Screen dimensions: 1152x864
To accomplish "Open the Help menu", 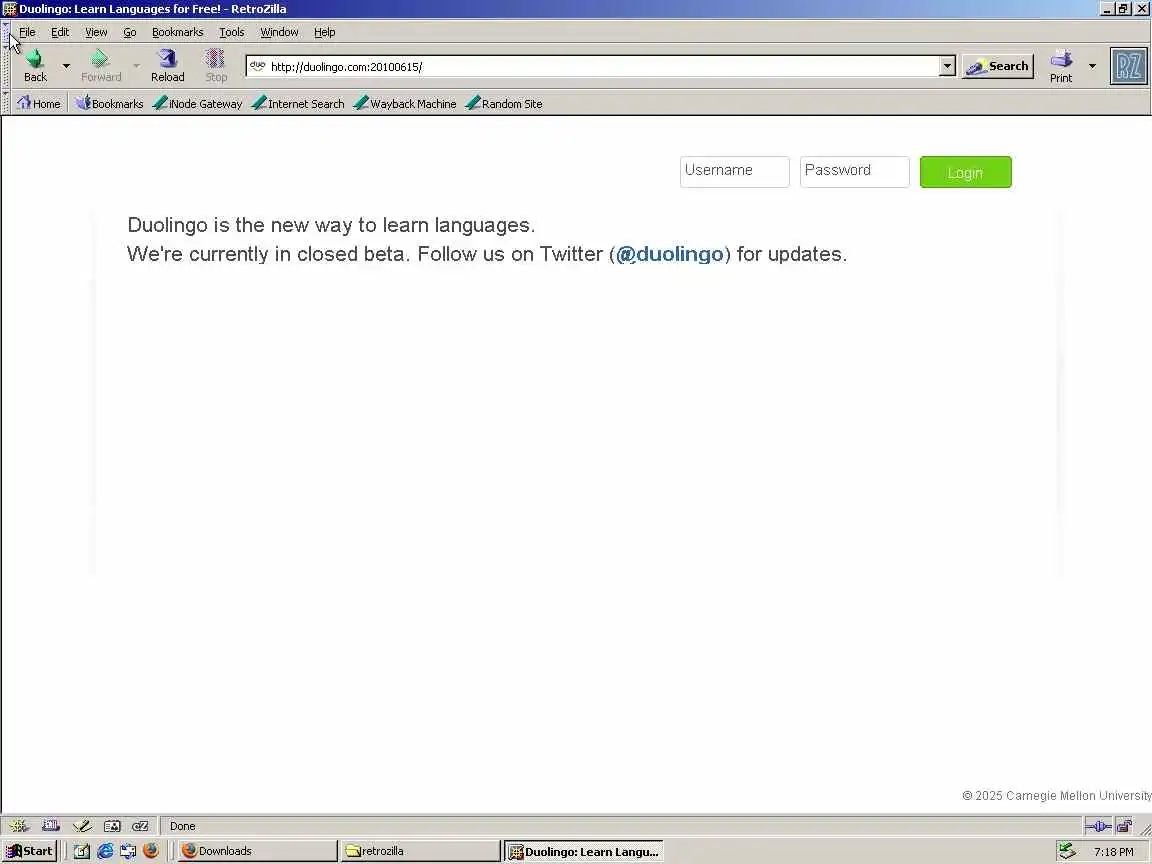I will point(325,32).
